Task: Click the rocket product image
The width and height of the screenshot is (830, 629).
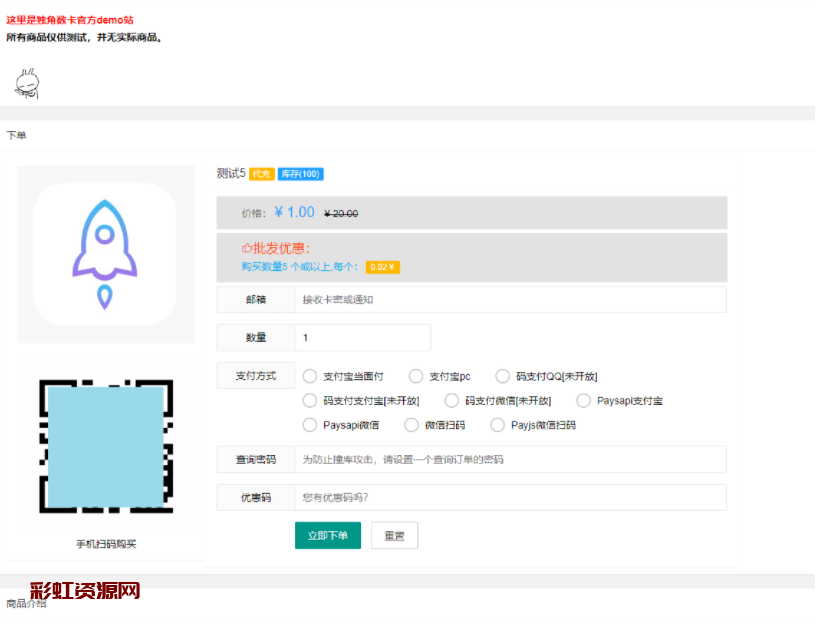Action: (x=105, y=254)
